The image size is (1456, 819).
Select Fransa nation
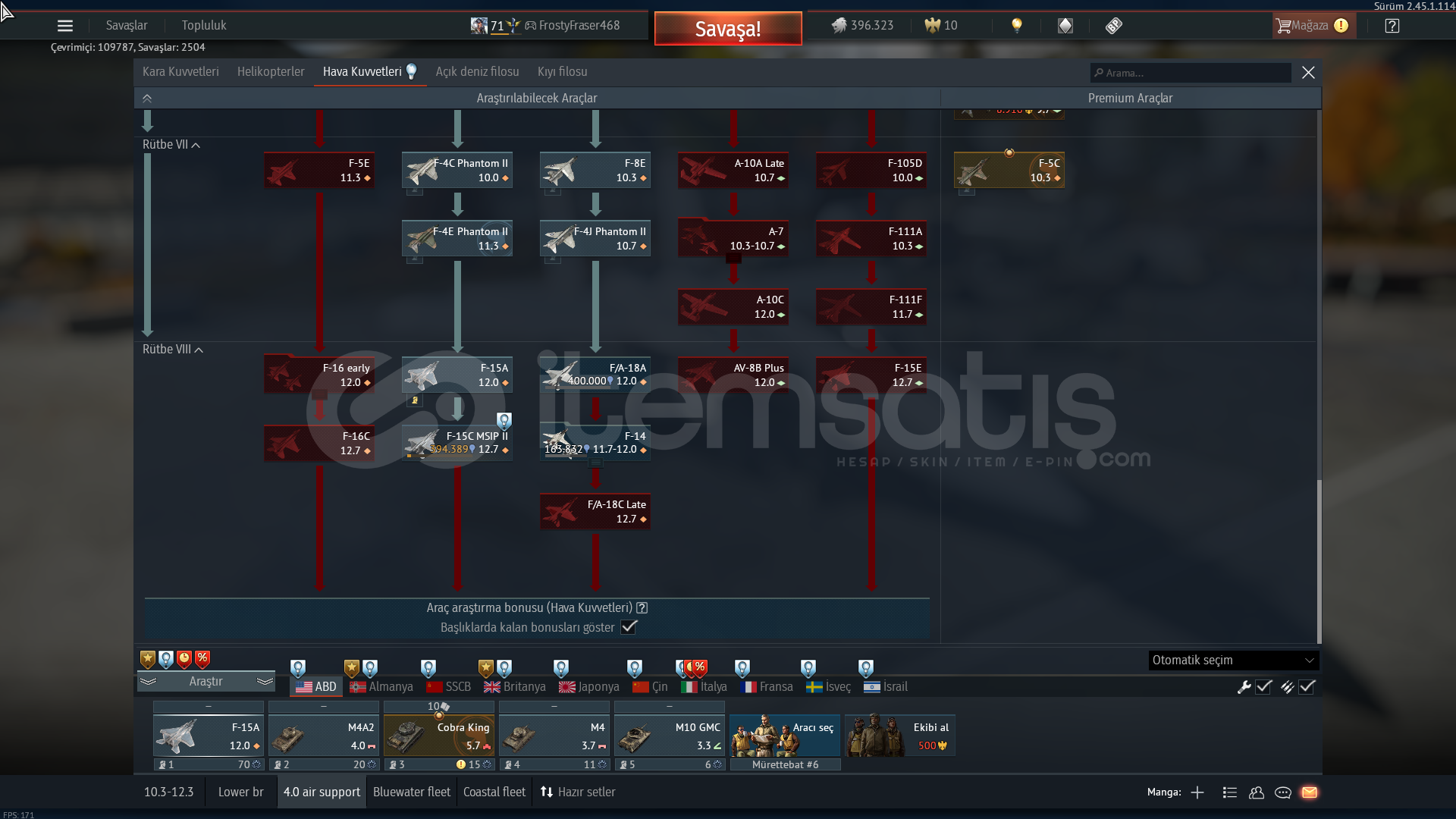tap(767, 686)
